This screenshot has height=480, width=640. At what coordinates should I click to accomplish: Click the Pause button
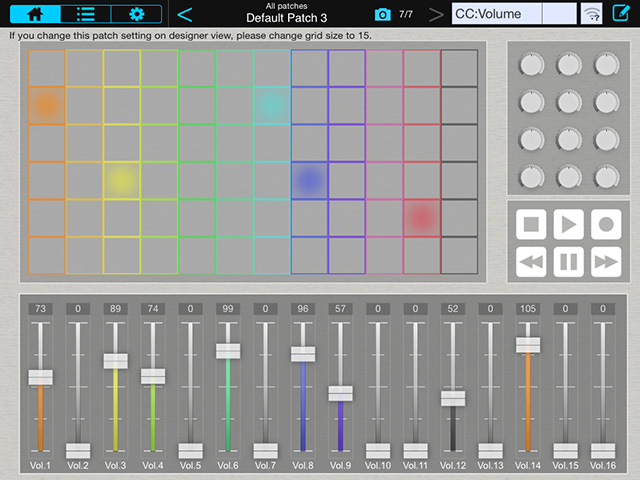coord(569,262)
